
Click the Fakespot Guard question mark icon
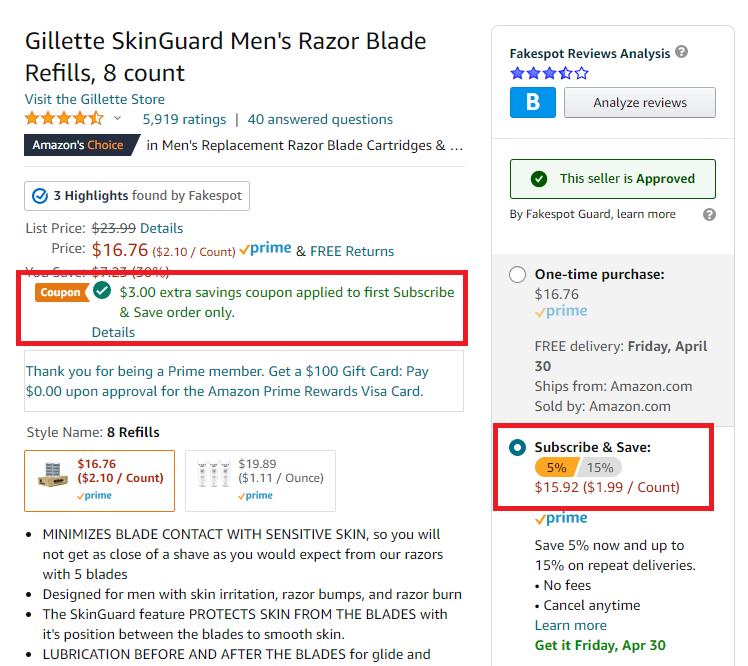[709, 215]
